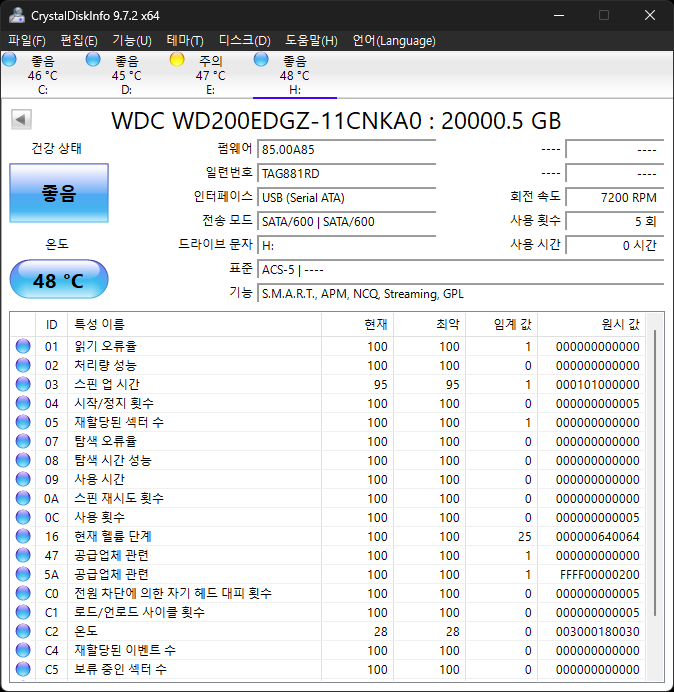
Task: Click the status orb for ID 07 row
Action: 23,441
